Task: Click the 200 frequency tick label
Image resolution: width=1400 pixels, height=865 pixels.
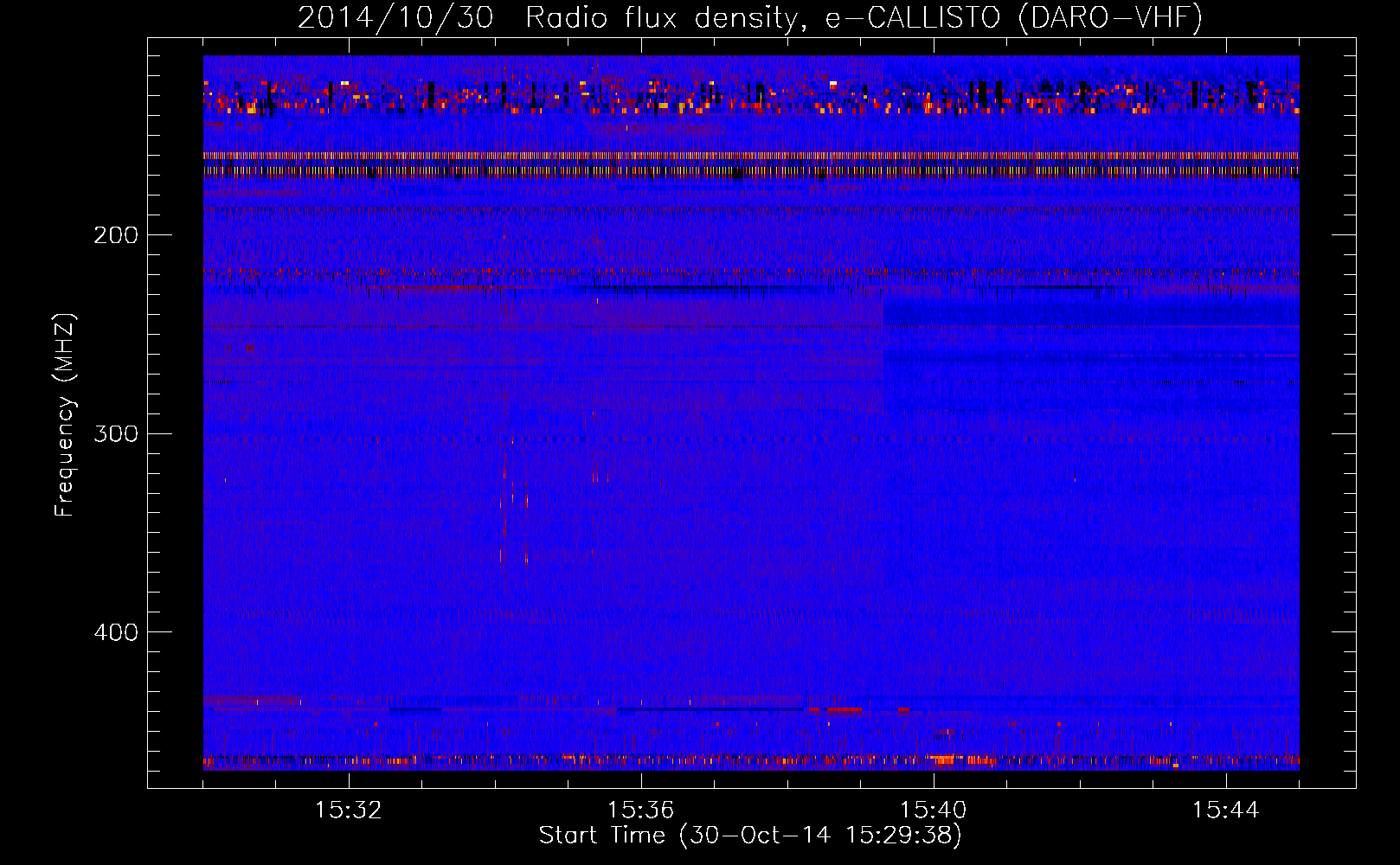Action: point(116,235)
